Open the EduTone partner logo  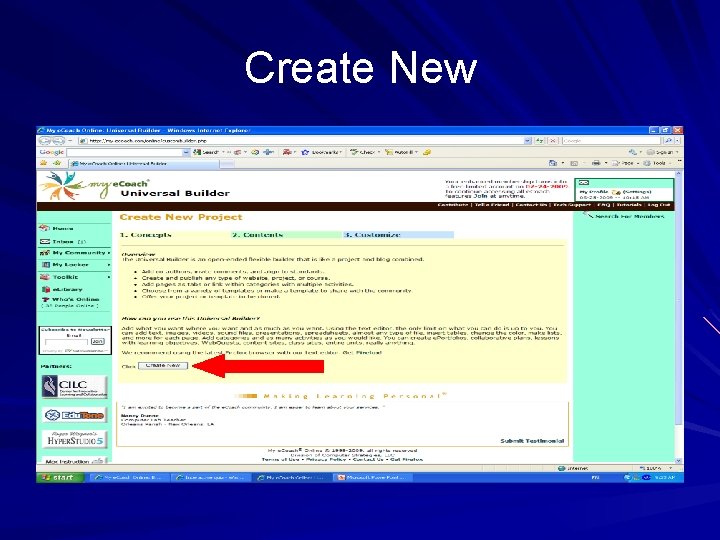point(74,415)
